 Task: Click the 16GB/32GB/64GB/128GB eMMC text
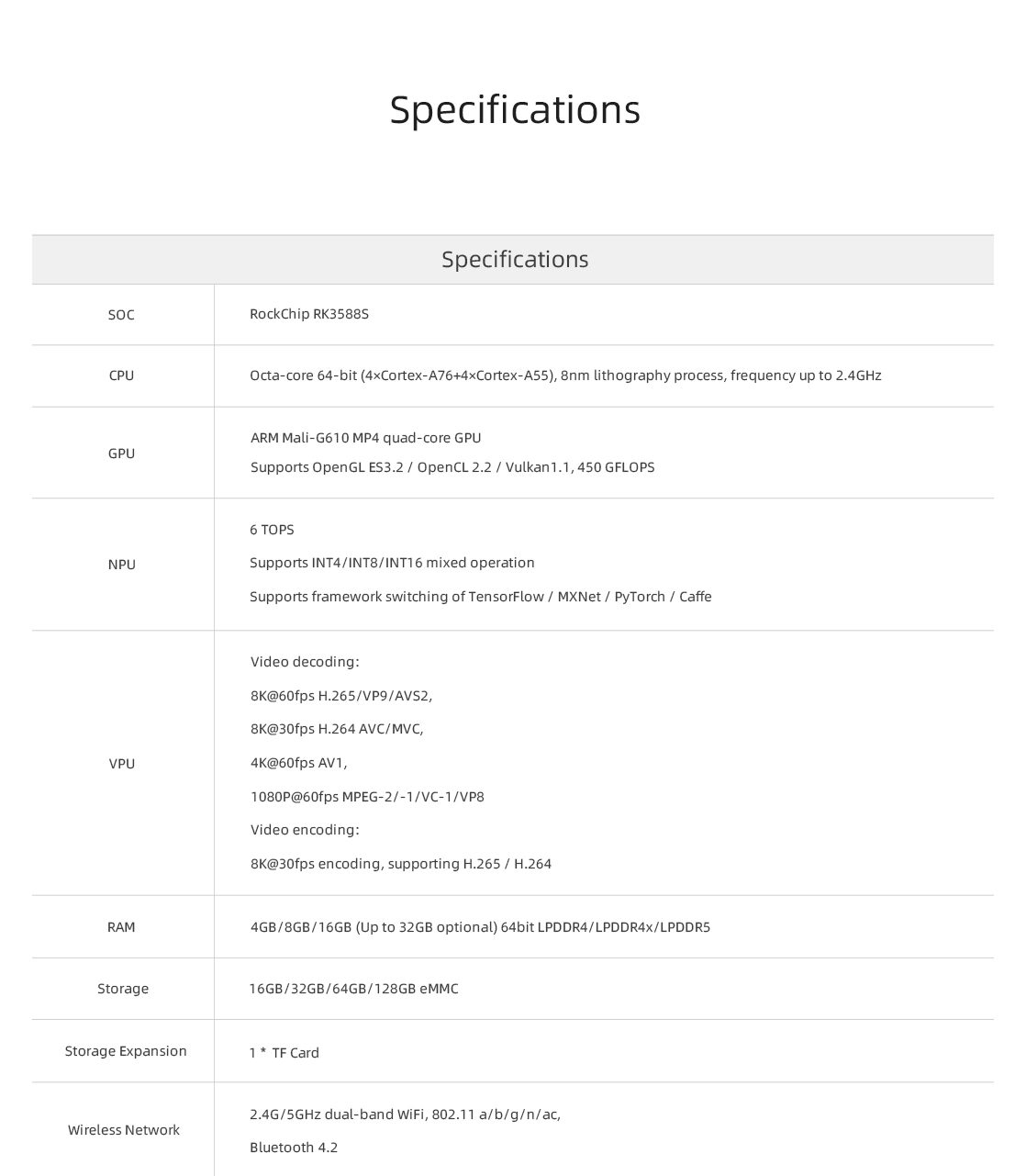(354, 989)
